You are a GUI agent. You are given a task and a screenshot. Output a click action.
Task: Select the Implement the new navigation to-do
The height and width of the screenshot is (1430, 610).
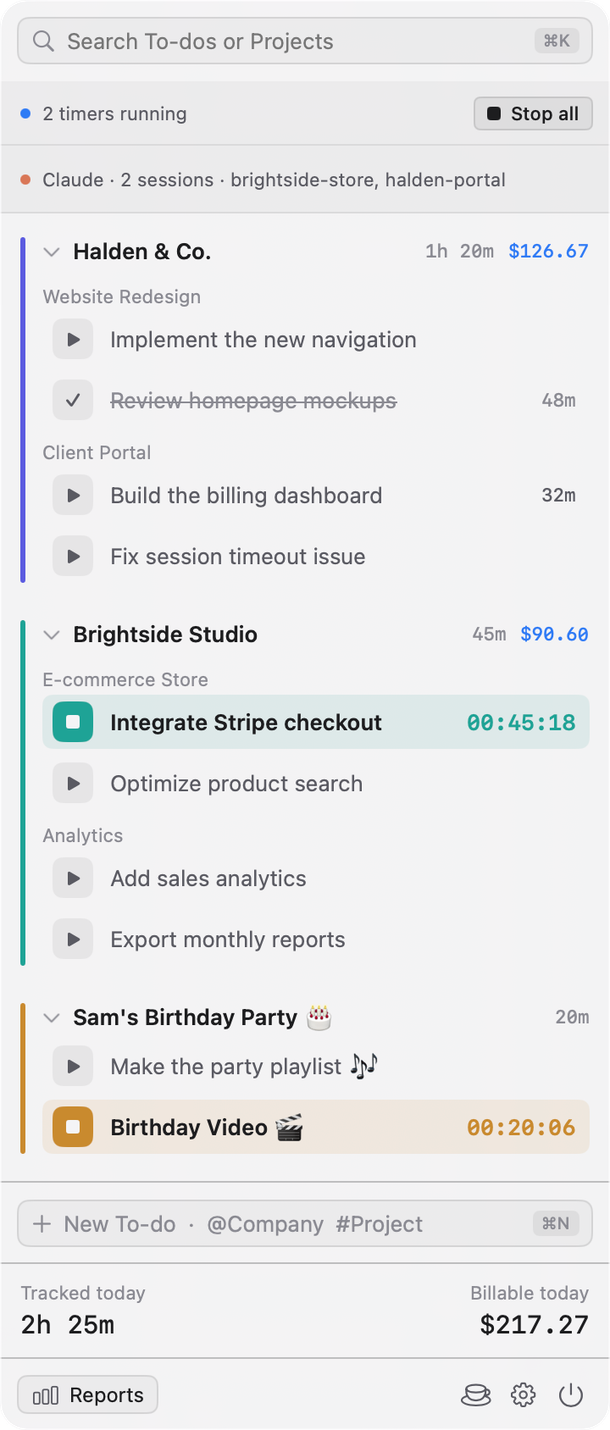pyautogui.click(x=263, y=340)
